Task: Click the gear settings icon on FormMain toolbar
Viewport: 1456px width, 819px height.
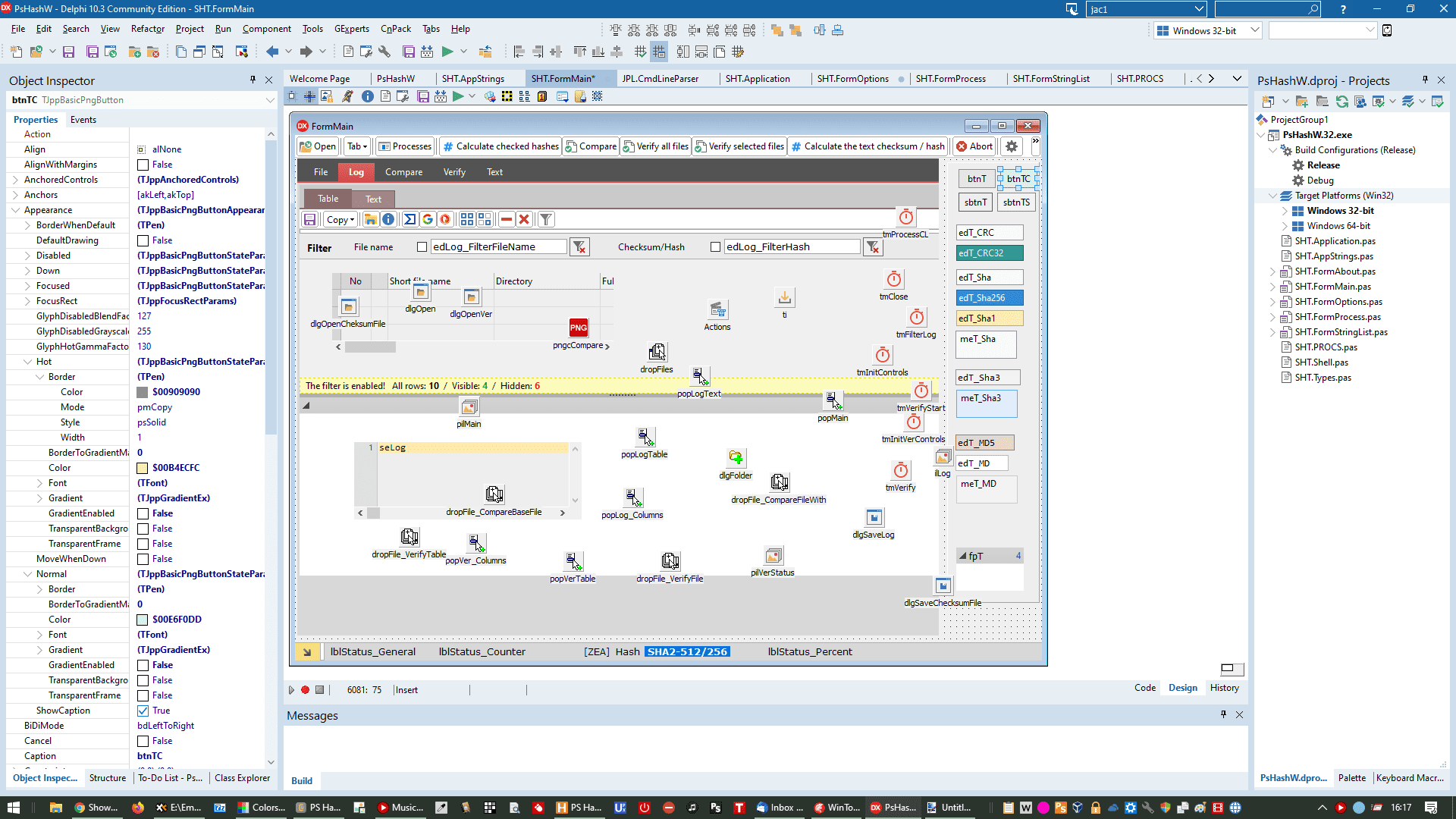Action: coord(1012,146)
